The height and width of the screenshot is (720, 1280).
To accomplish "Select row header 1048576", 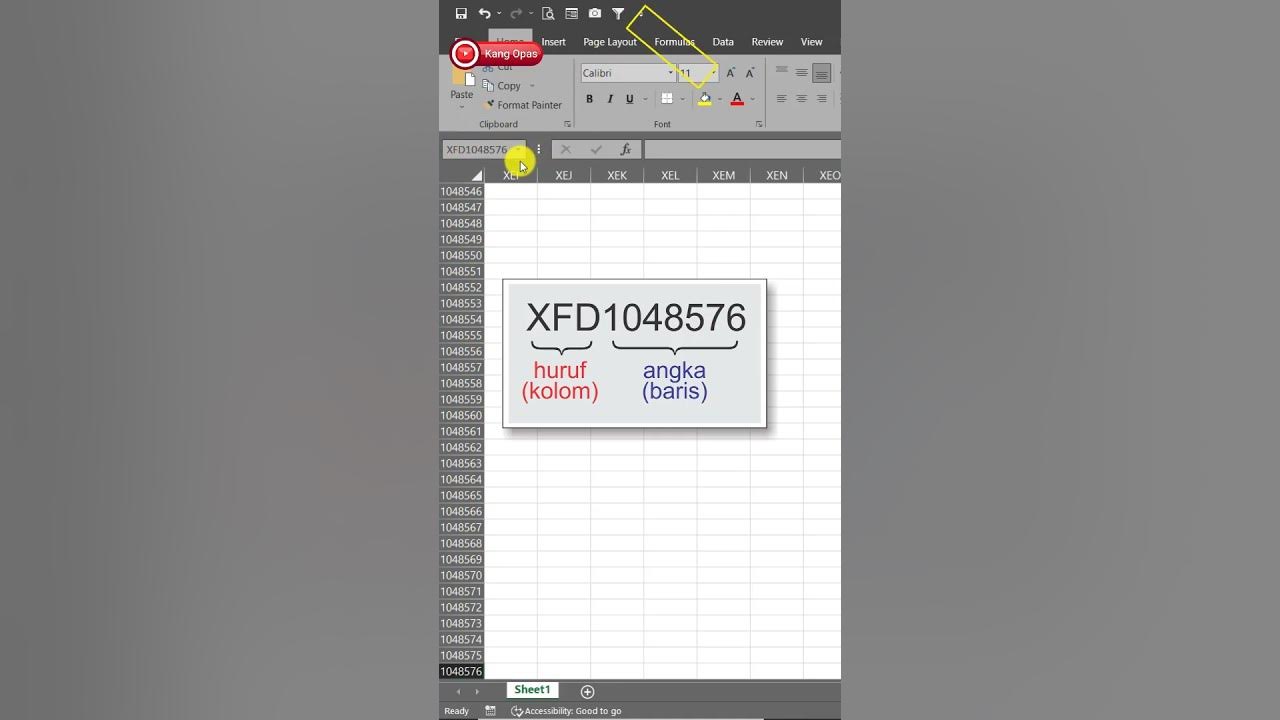I will (x=461, y=672).
